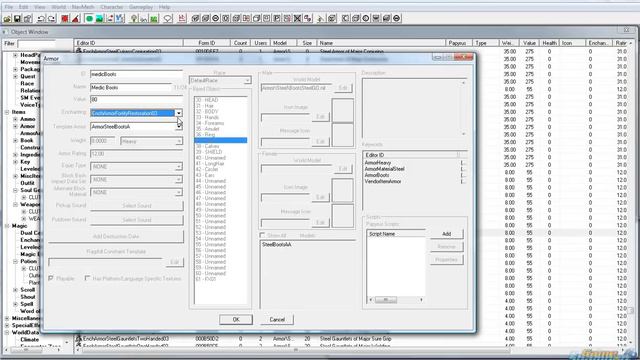The height and width of the screenshot is (360, 640).
Task: Click Select Sound for Pickup Sound
Action: click(136, 206)
